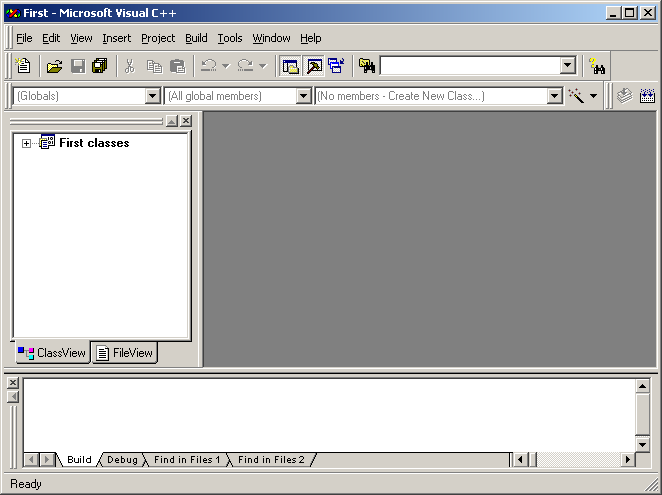Click the WizardBar wand action icon
This screenshot has height=495, width=662.
pos(576,96)
